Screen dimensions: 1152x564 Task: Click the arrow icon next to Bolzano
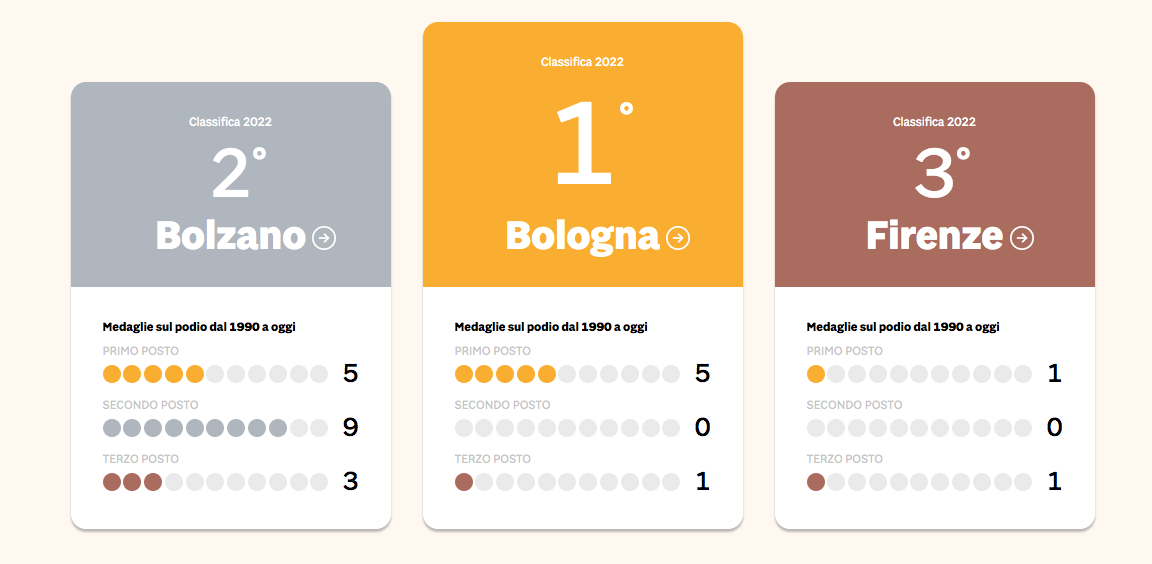[324, 238]
